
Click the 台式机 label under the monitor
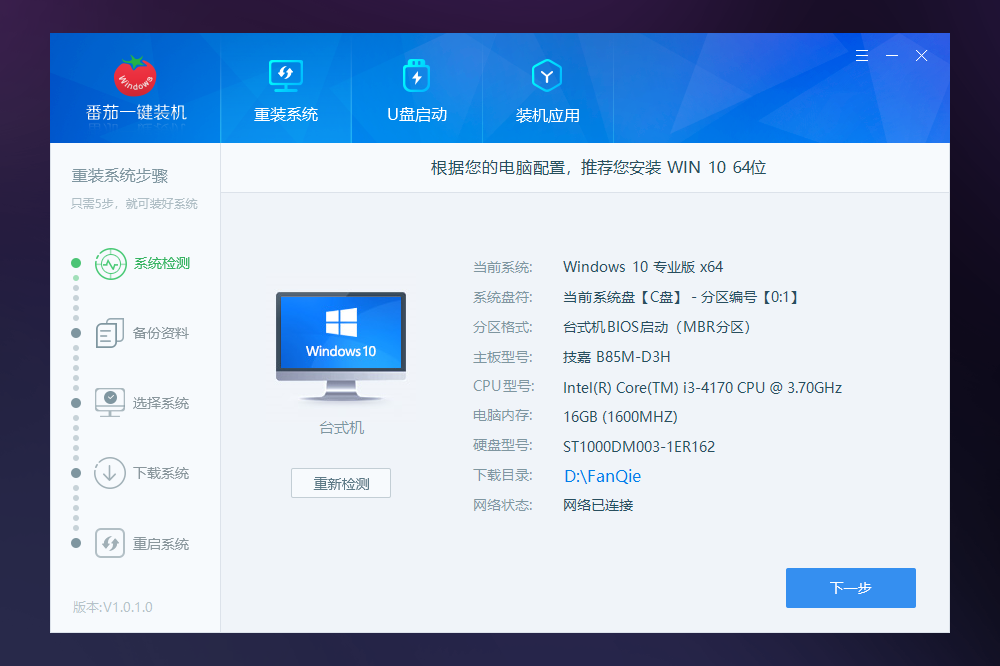[x=341, y=428]
